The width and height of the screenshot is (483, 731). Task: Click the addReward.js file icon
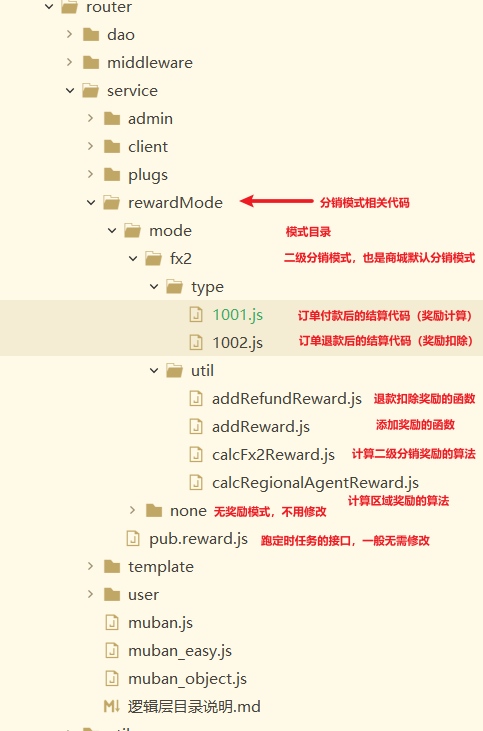pos(196,427)
